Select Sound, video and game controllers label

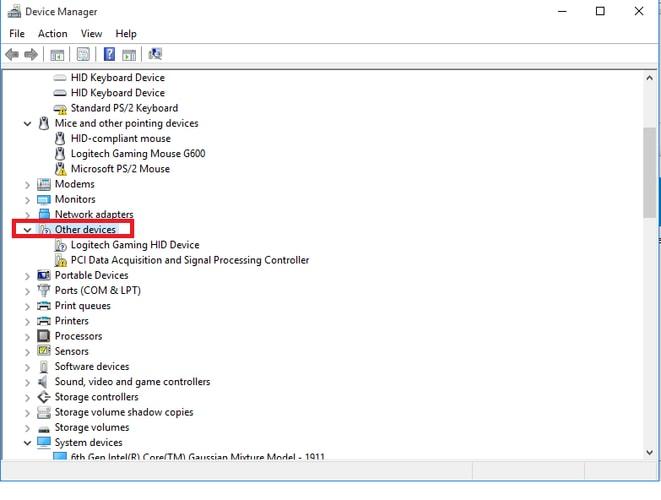(132, 382)
